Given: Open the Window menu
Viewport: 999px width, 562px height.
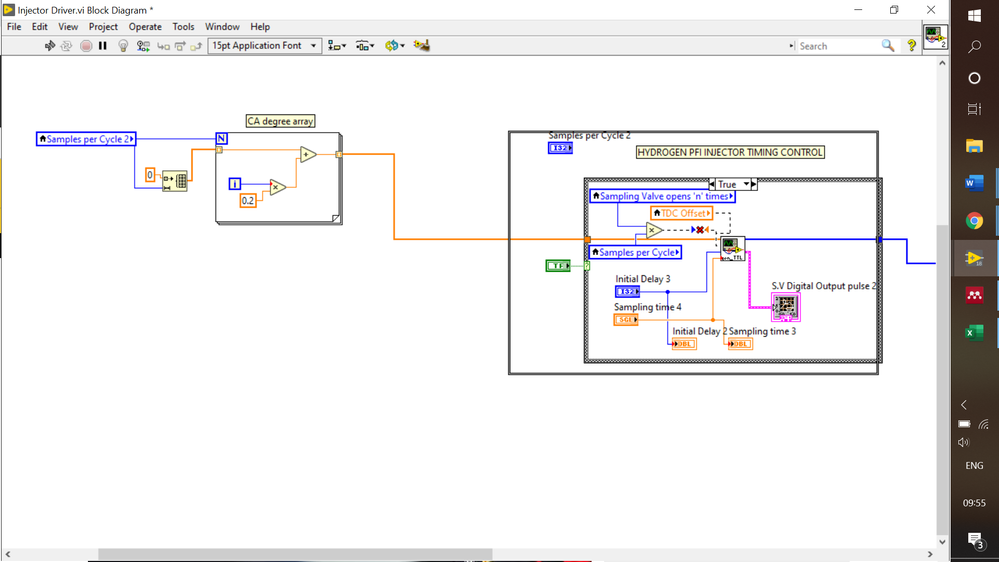Looking at the screenshot, I should [x=222, y=27].
